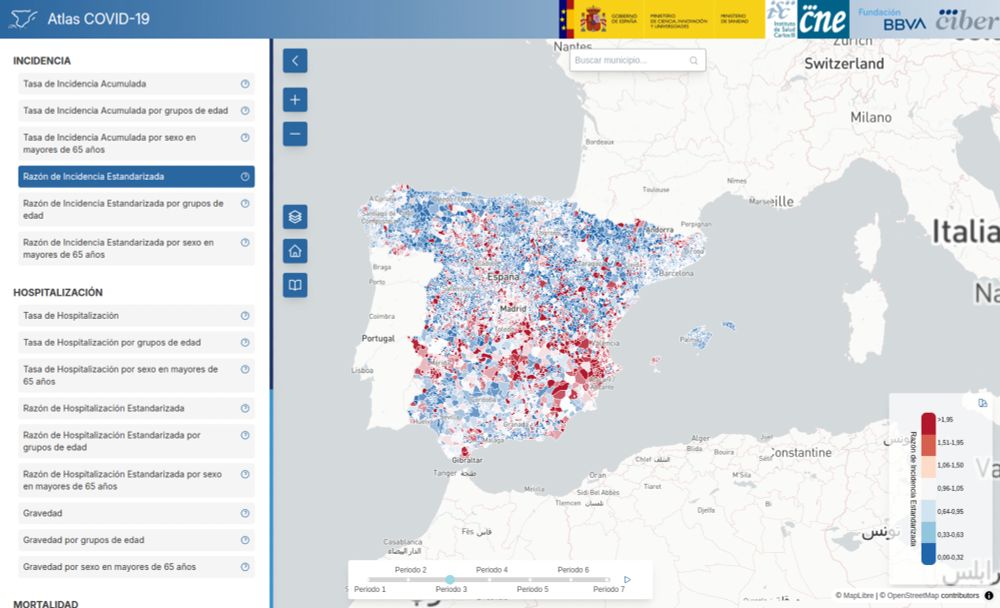Select Tasa de Incidencia Acumulada por grupos de edad
This screenshot has width=1000, height=608.
pyautogui.click(x=136, y=110)
